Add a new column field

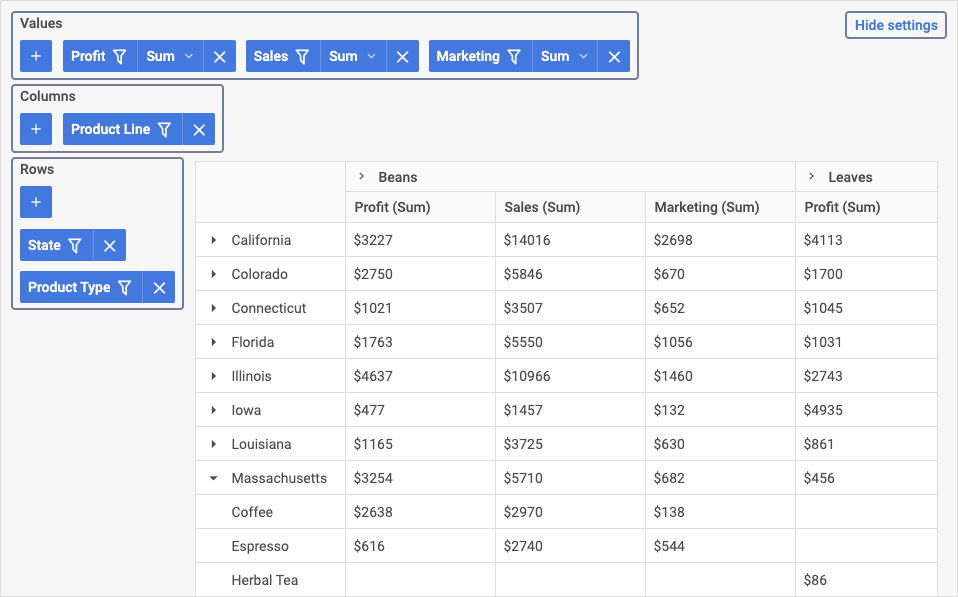pos(36,129)
